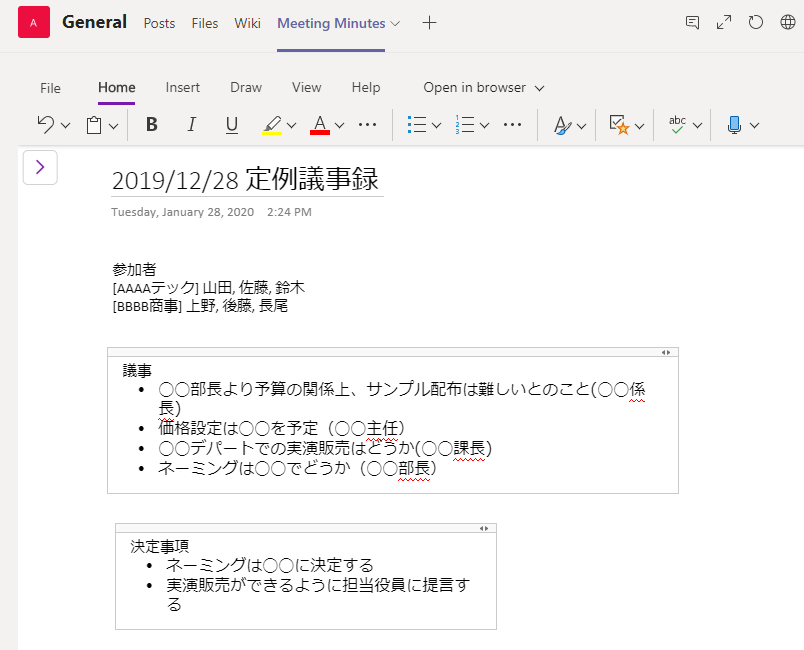
Task: Open the Meeting Minutes tab dropdown
Action: click(395, 23)
